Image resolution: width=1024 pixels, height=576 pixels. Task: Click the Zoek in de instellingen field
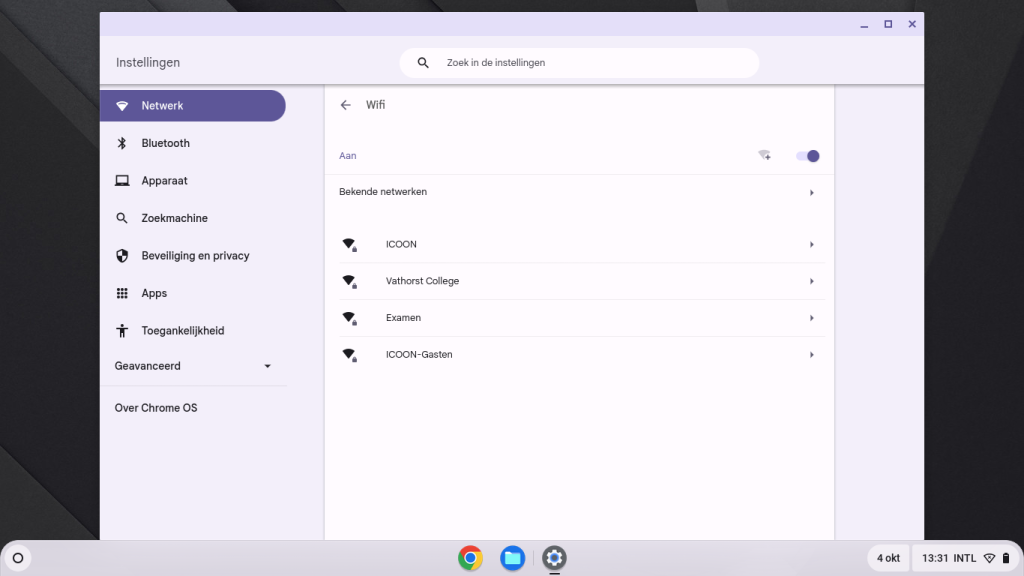[x=590, y=63]
